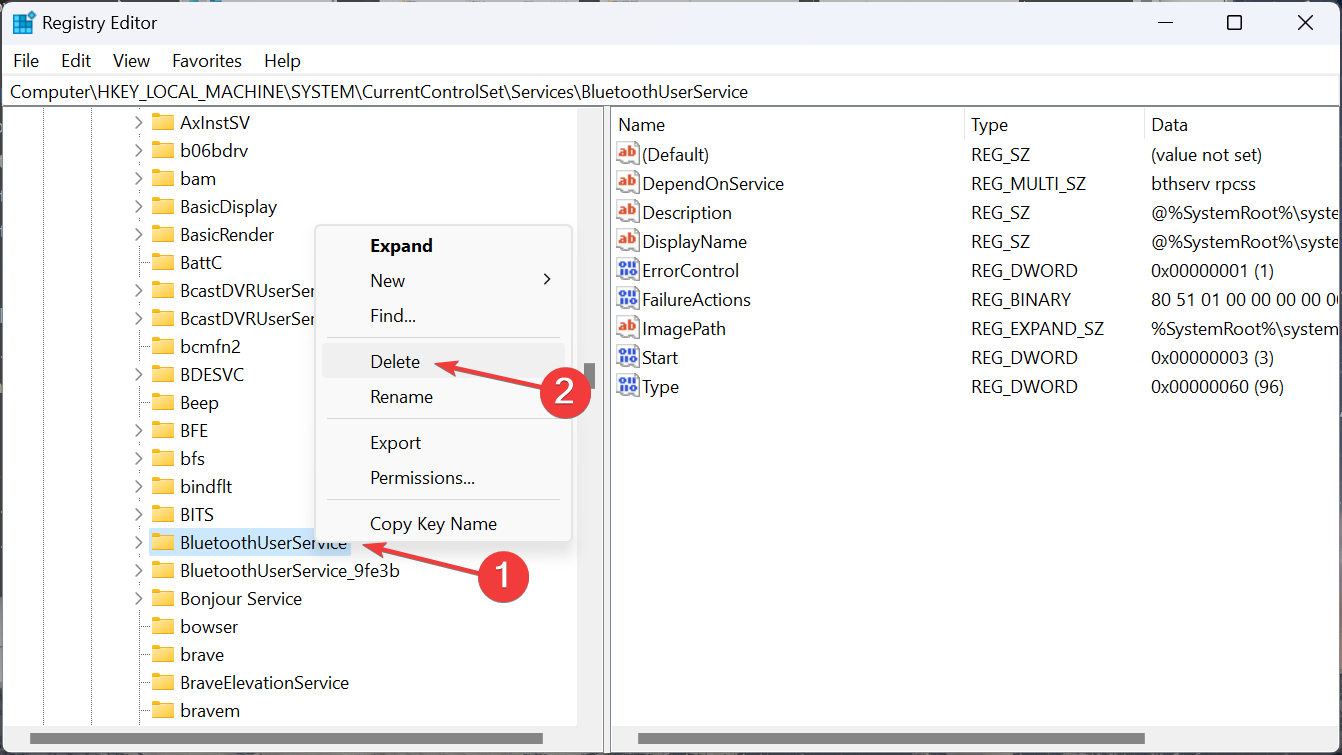
Task: Choose Copy Key Name in context menu
Action: [443, 524]
